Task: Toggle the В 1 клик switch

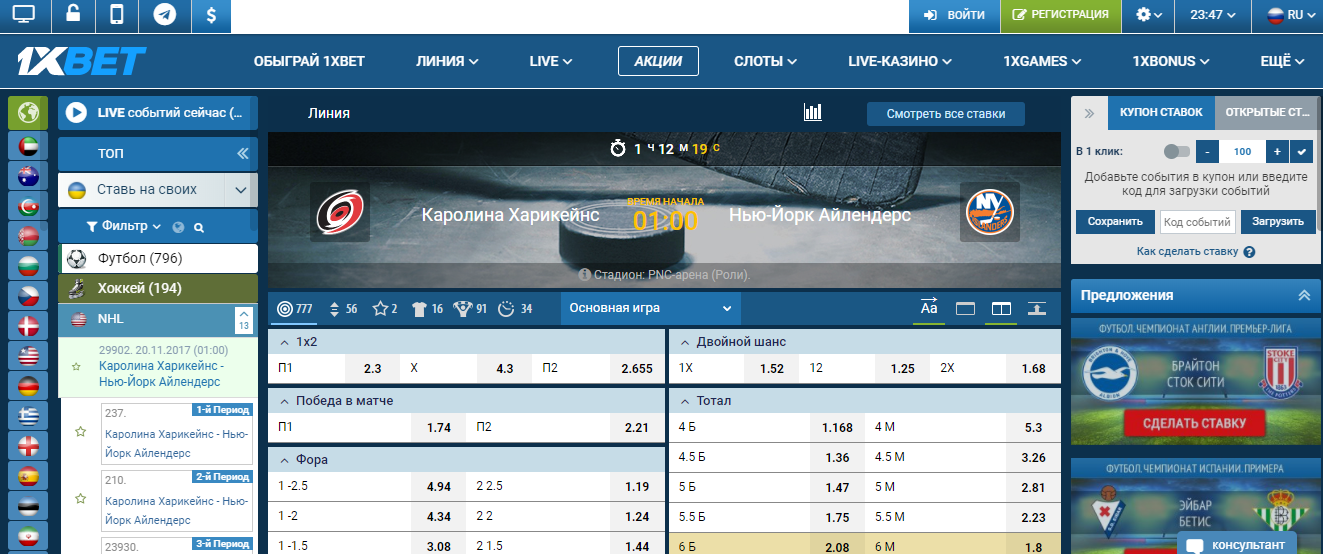Action: click(1177, 152)
